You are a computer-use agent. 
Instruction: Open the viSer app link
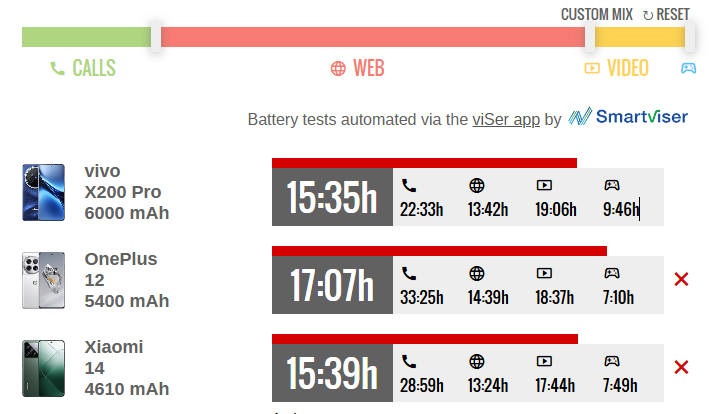(x=506, y=120)
